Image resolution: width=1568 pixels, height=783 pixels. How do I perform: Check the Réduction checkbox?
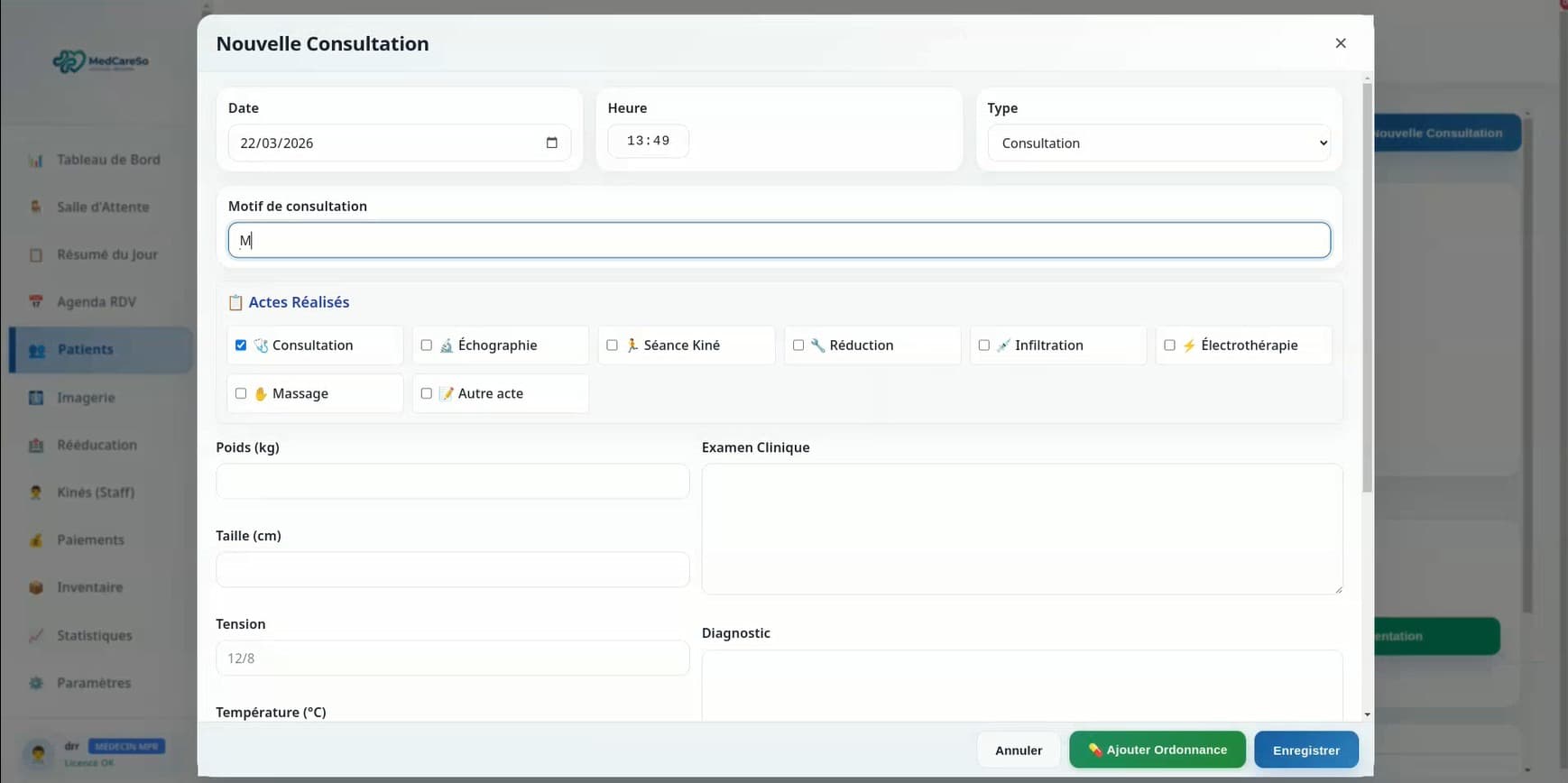798,345
